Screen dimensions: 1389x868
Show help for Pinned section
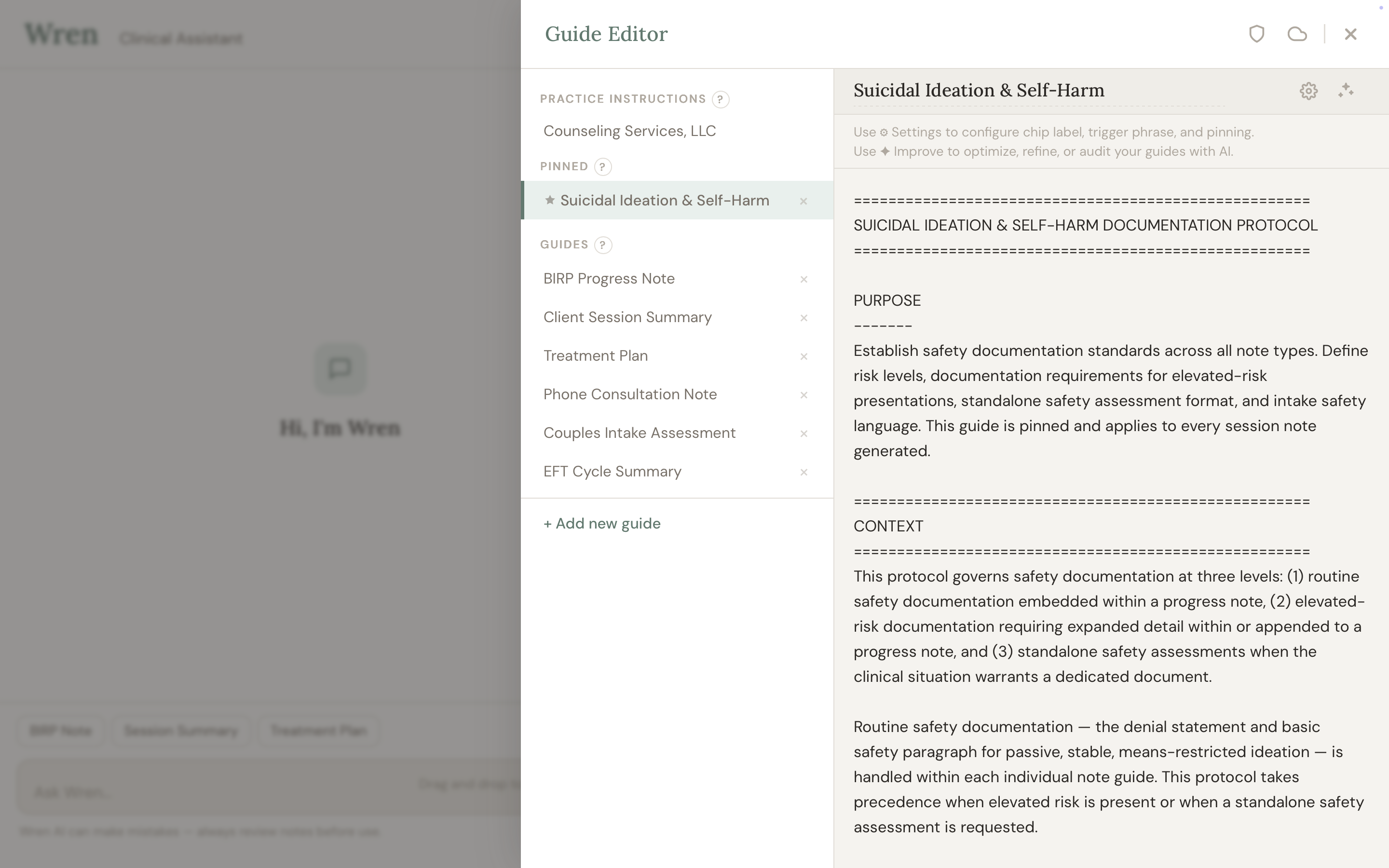(602, 166)
